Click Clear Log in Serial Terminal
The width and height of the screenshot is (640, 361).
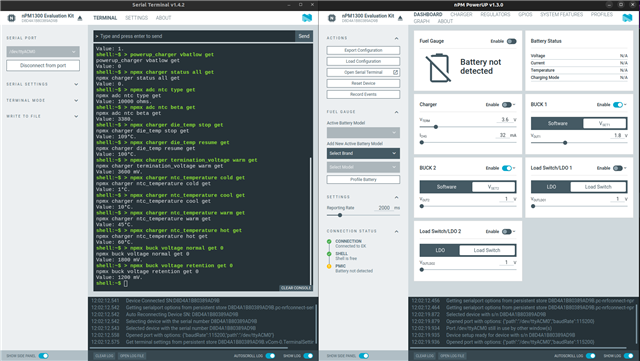[x=104, y=356]
